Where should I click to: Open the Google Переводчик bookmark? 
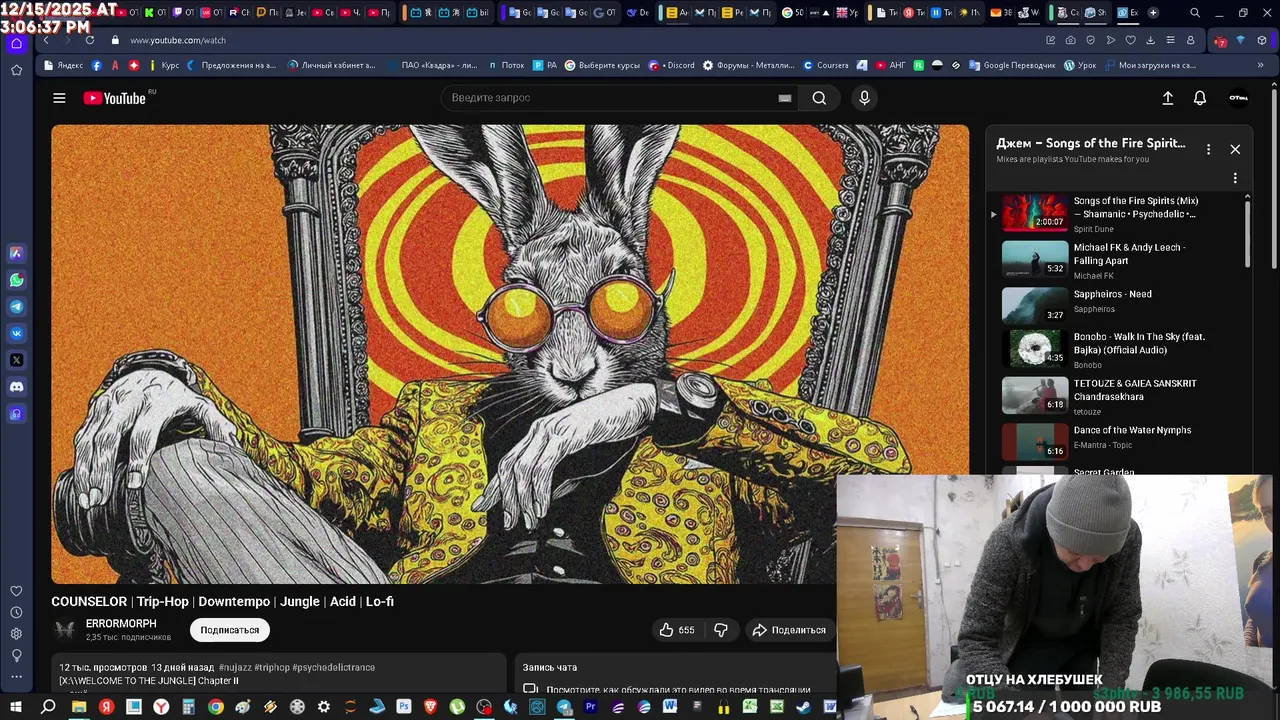[1010, 65]
